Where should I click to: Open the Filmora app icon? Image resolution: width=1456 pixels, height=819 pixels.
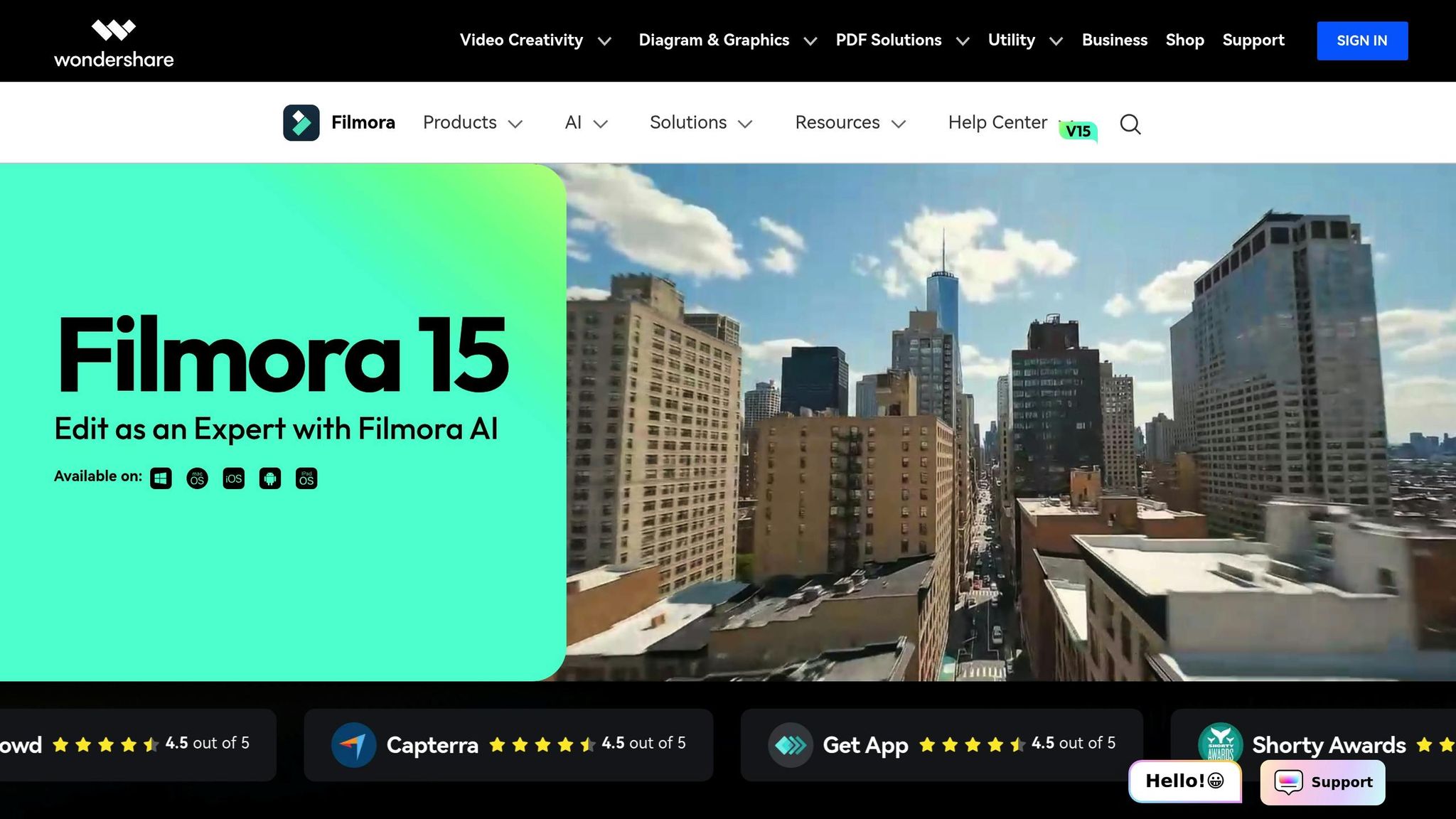tap(301, 123)
